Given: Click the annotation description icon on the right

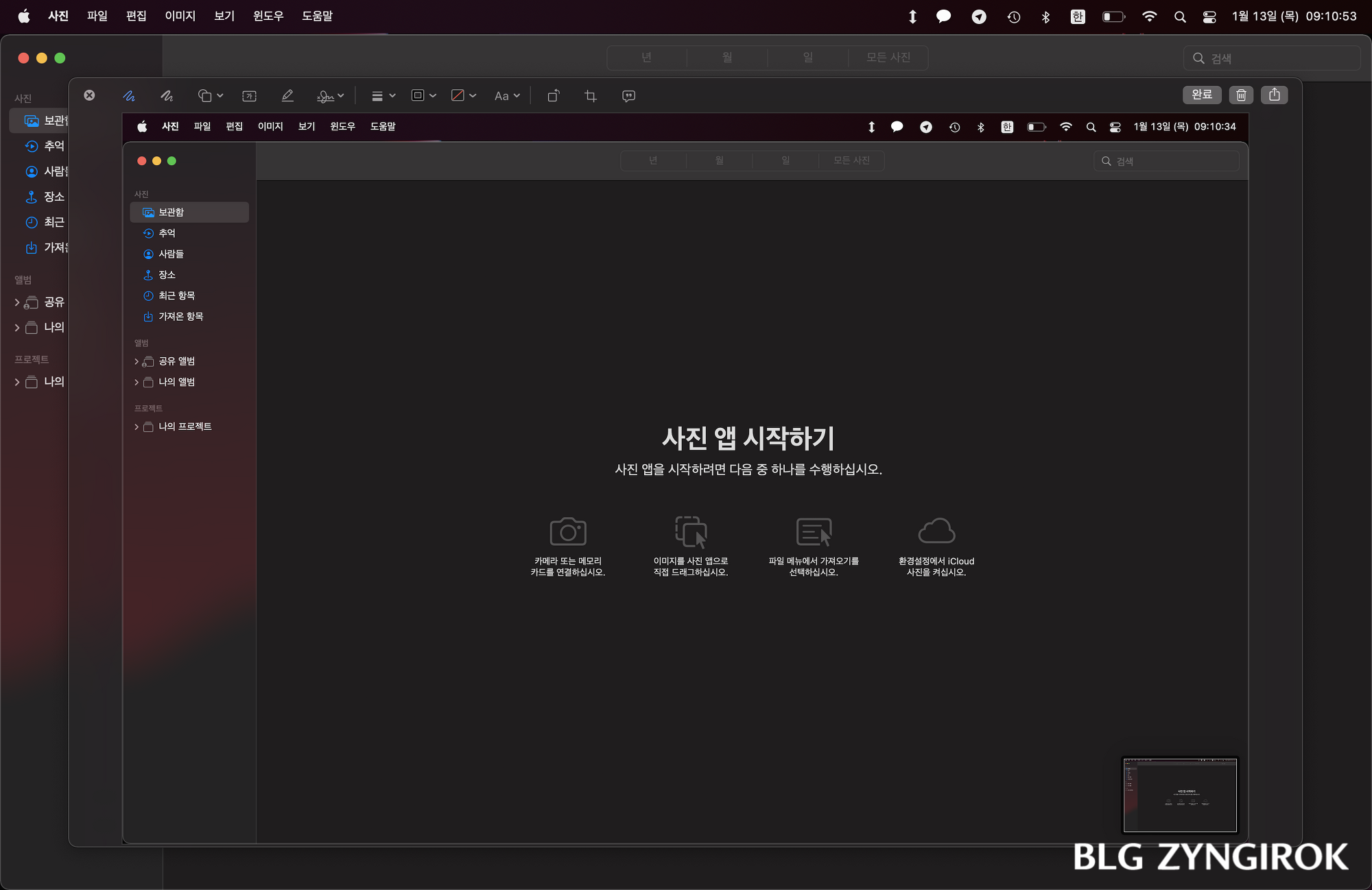Looking at the screenshot, I should point(628,95).
